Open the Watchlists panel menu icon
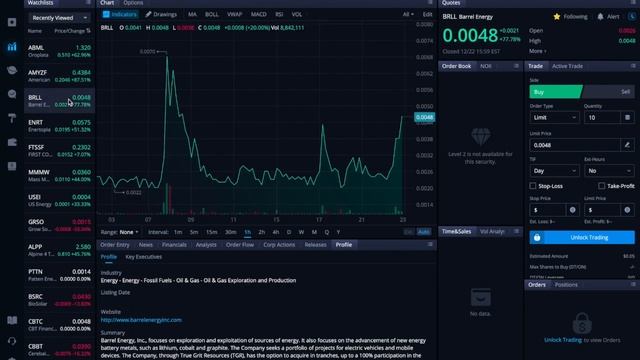 (x=88, y=2)
